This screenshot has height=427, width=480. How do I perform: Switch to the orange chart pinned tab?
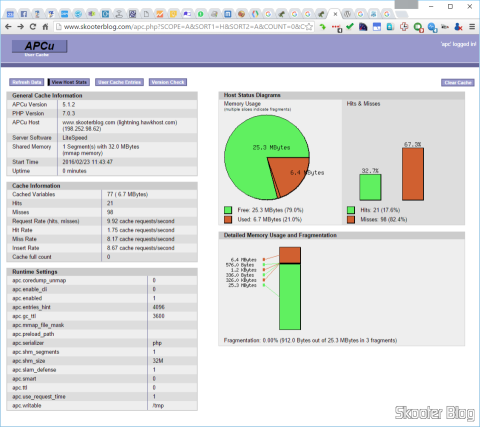point(160,14)
